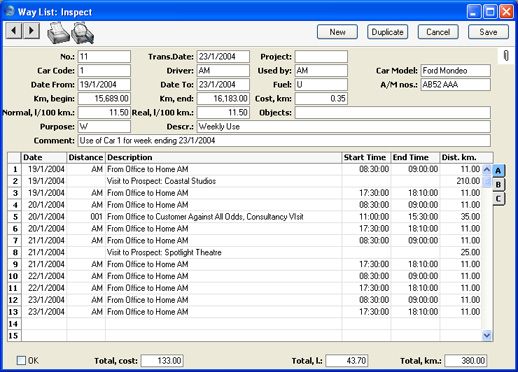Click the scroll up arrow of the grid
Image resolution: width=518 pixels, height=372 pixels.
(487, 169)
